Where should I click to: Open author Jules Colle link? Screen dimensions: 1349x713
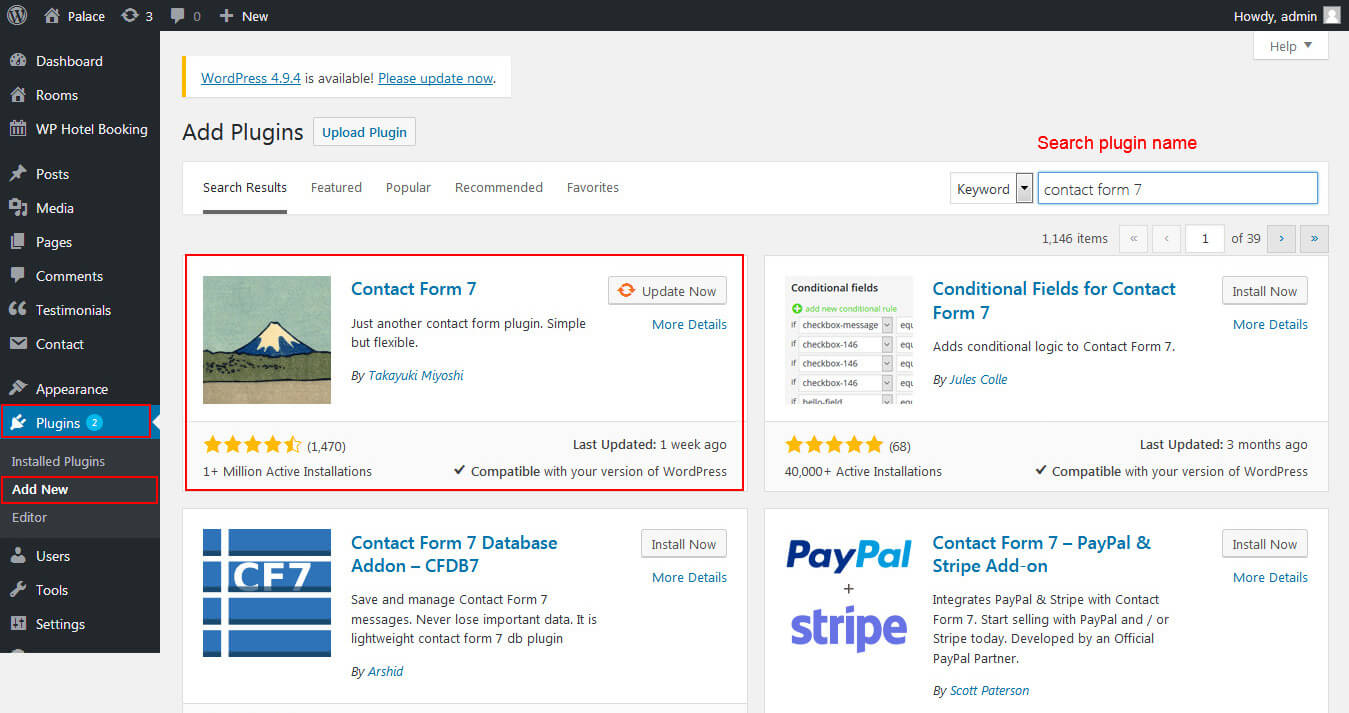coord(978,380)
